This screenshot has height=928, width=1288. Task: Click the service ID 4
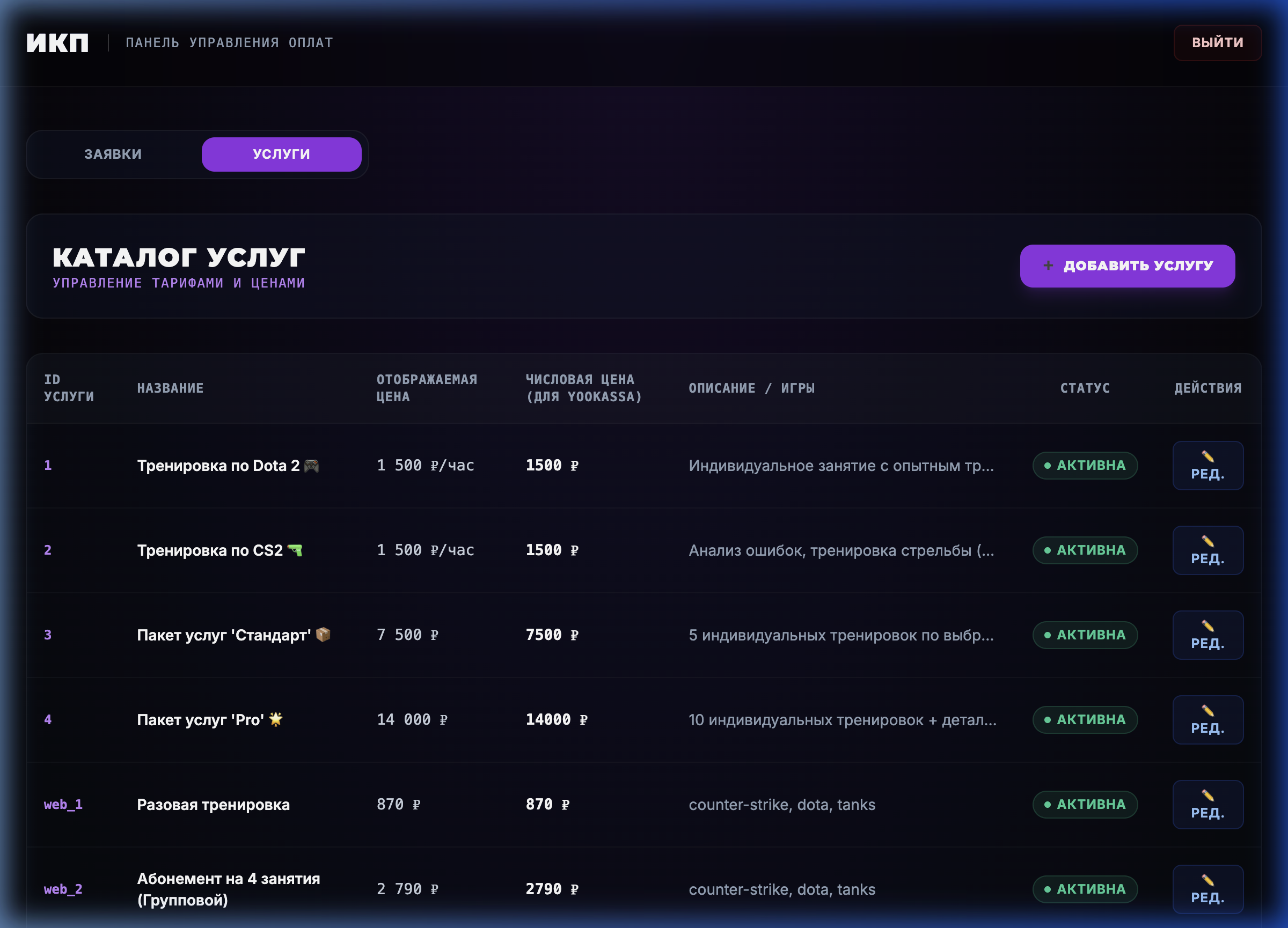pyautogui.click(x=48, y=719)
